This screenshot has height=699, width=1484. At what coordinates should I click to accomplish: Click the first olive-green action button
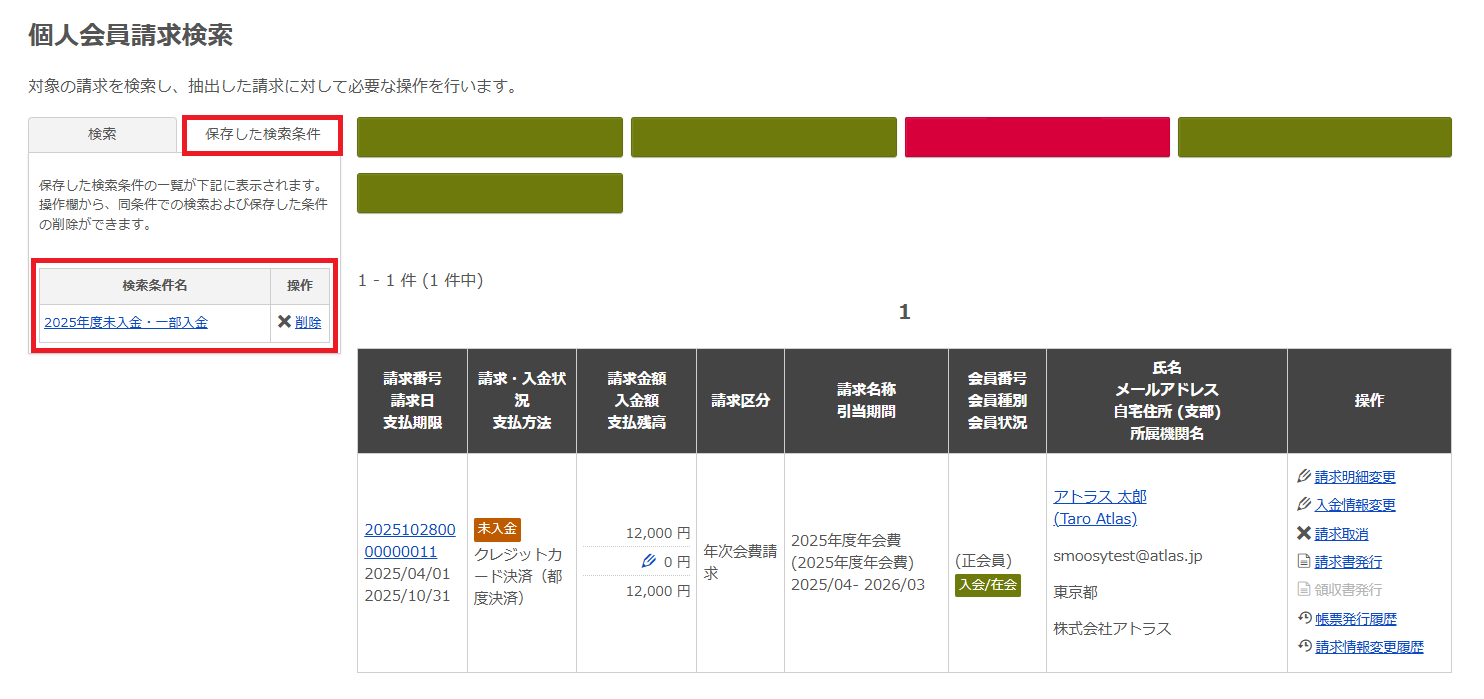point(488,136)
